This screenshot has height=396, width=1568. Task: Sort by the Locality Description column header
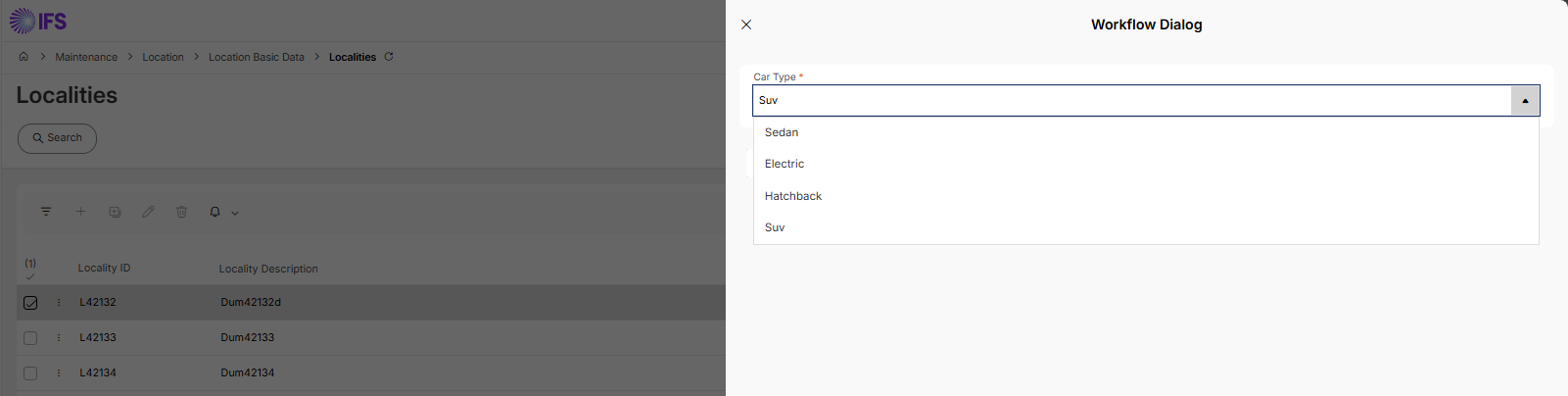pyautogui.click(x=268, y=269)
